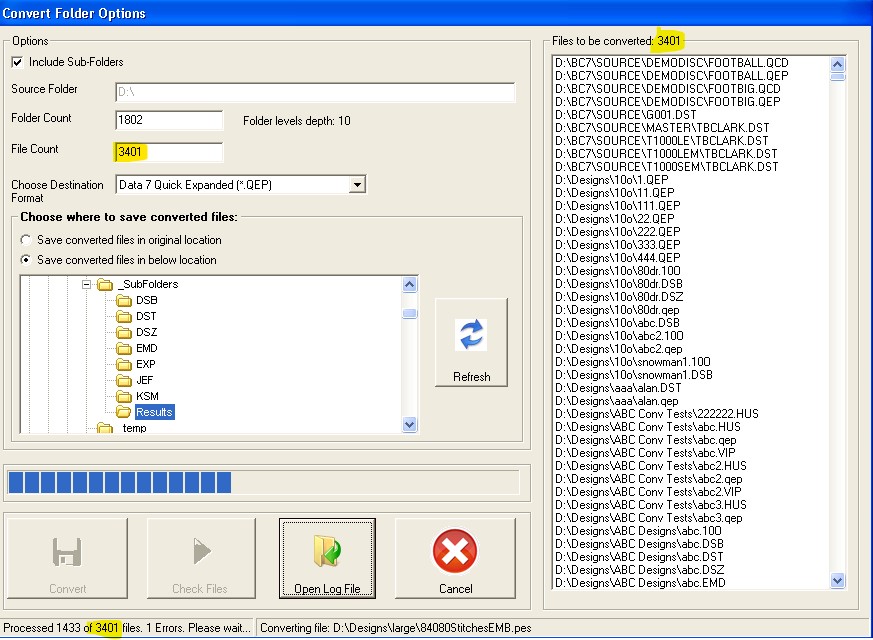This screenshot has height=640, width=873.
Task: Click the folder tree scroll up arrow
Action: click(x=410, y=285)
